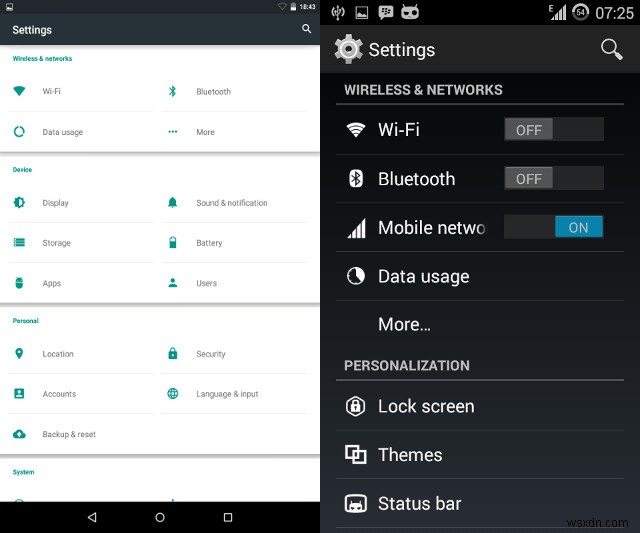Tap the Users person icon
The image size is (640, 533).
173,282
